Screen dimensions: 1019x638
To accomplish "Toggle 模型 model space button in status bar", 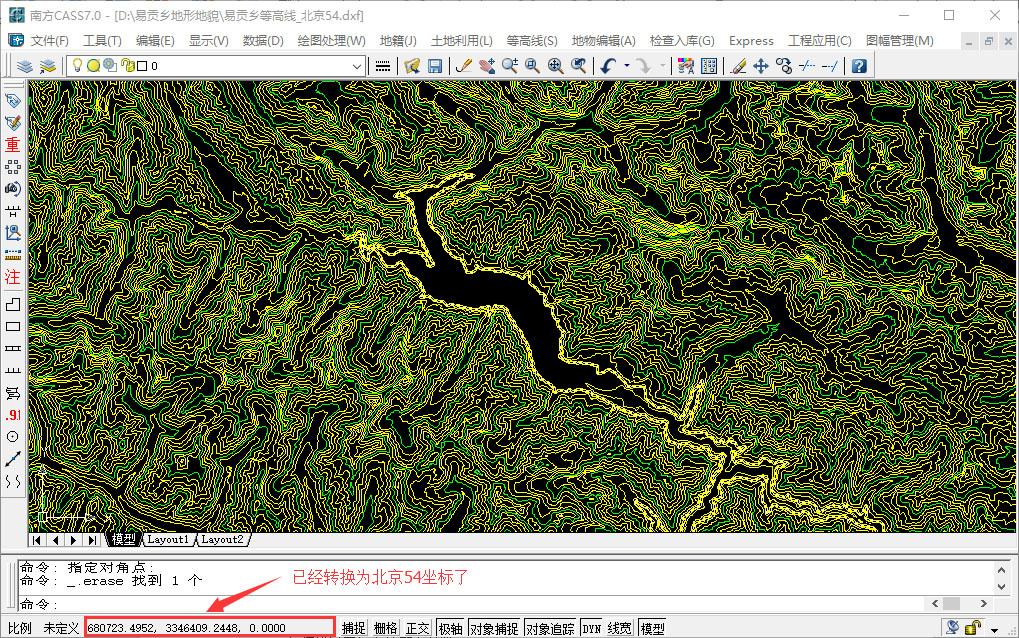I will coord(652,628).
